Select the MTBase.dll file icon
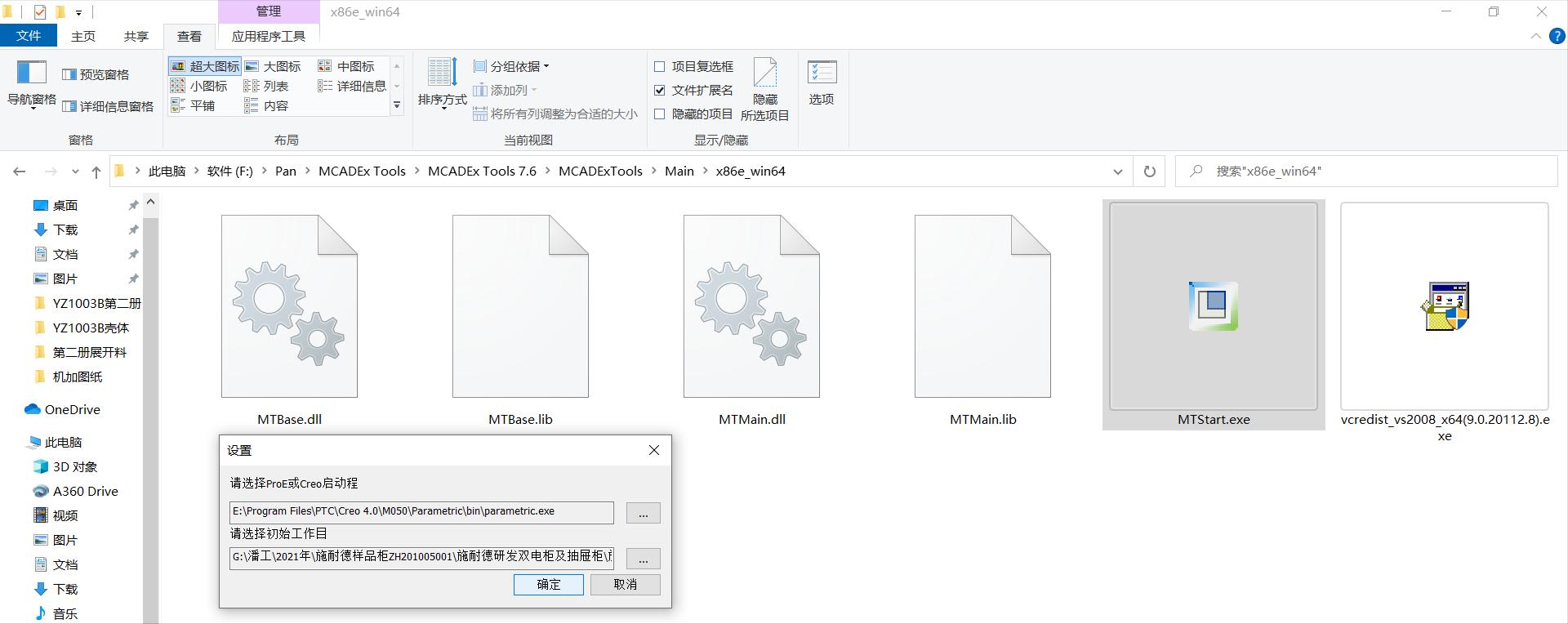1568x624 pixels. click(289, 306)
